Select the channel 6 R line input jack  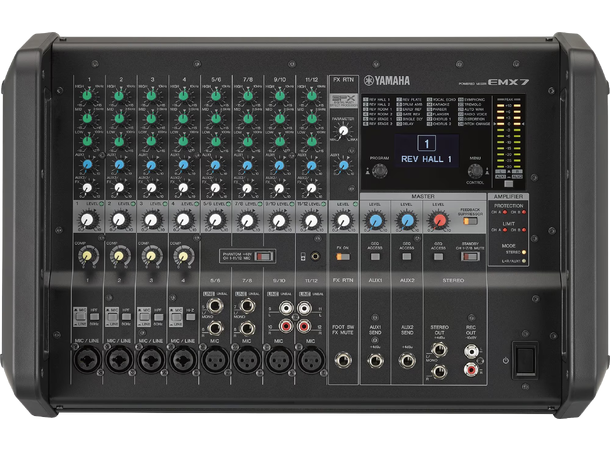215,328
